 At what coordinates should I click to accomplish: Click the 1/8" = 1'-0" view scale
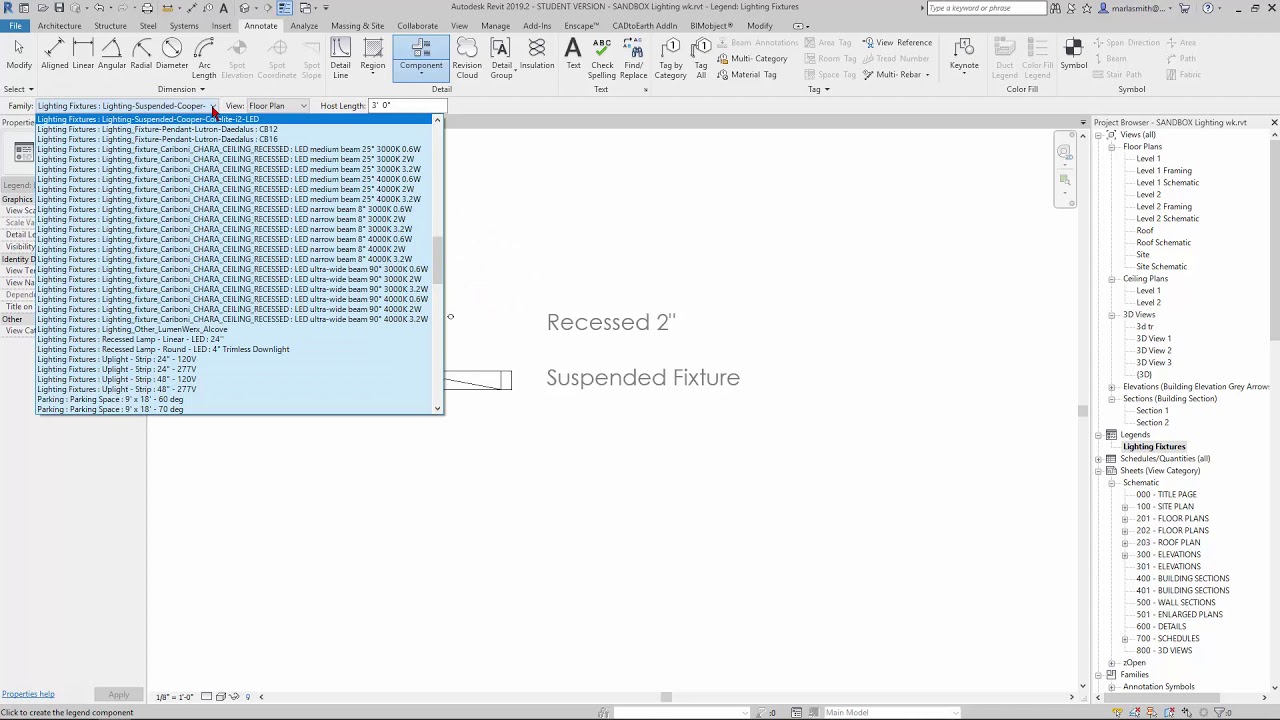[175, 697]
